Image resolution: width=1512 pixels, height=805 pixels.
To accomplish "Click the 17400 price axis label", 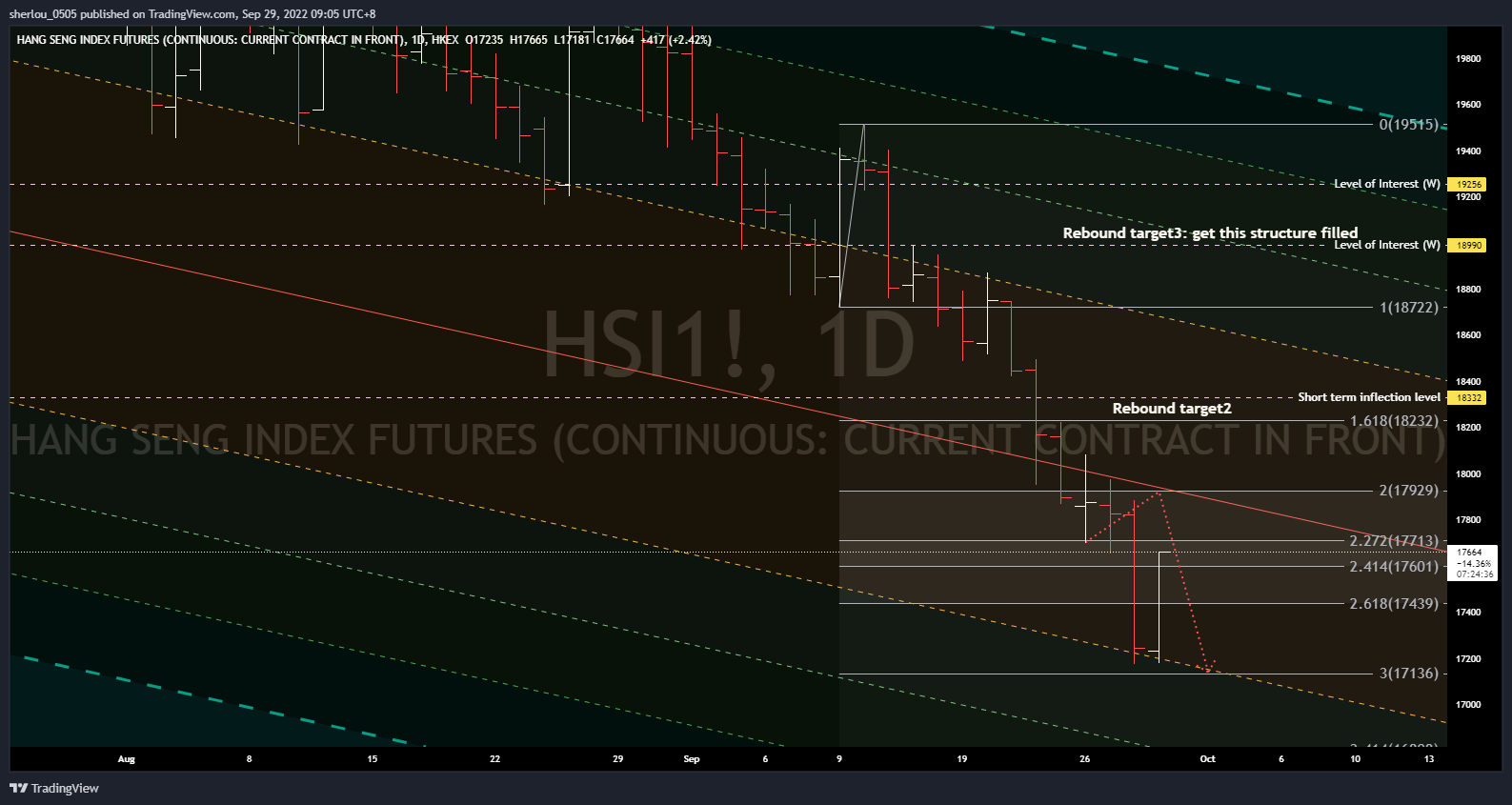I will (1468, 613).
